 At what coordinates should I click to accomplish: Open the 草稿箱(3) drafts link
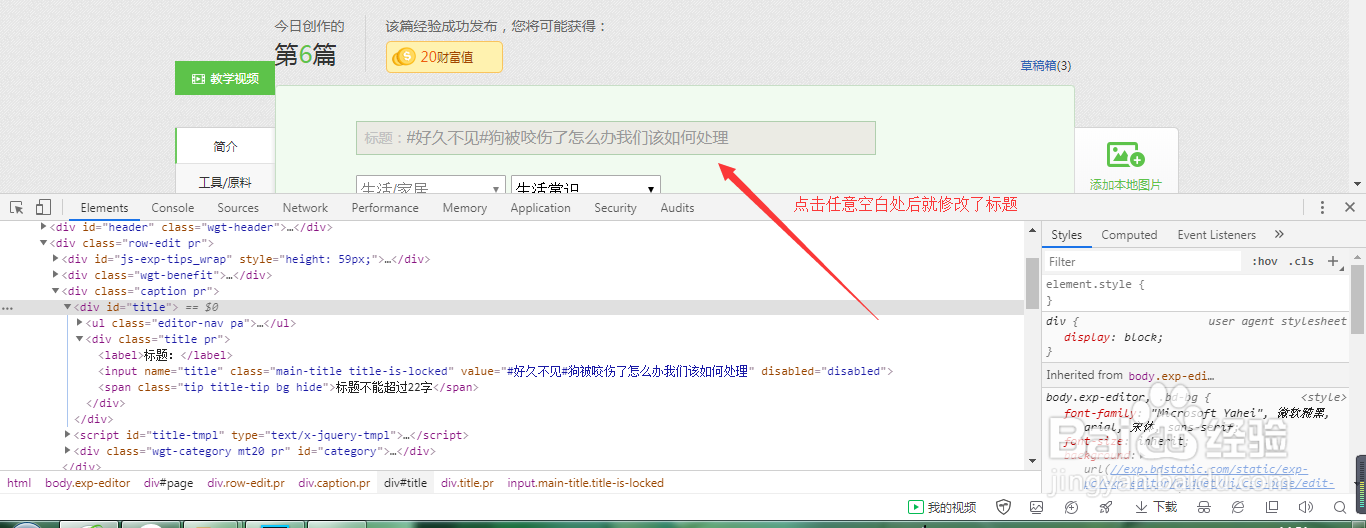[x=1045, y=66]
